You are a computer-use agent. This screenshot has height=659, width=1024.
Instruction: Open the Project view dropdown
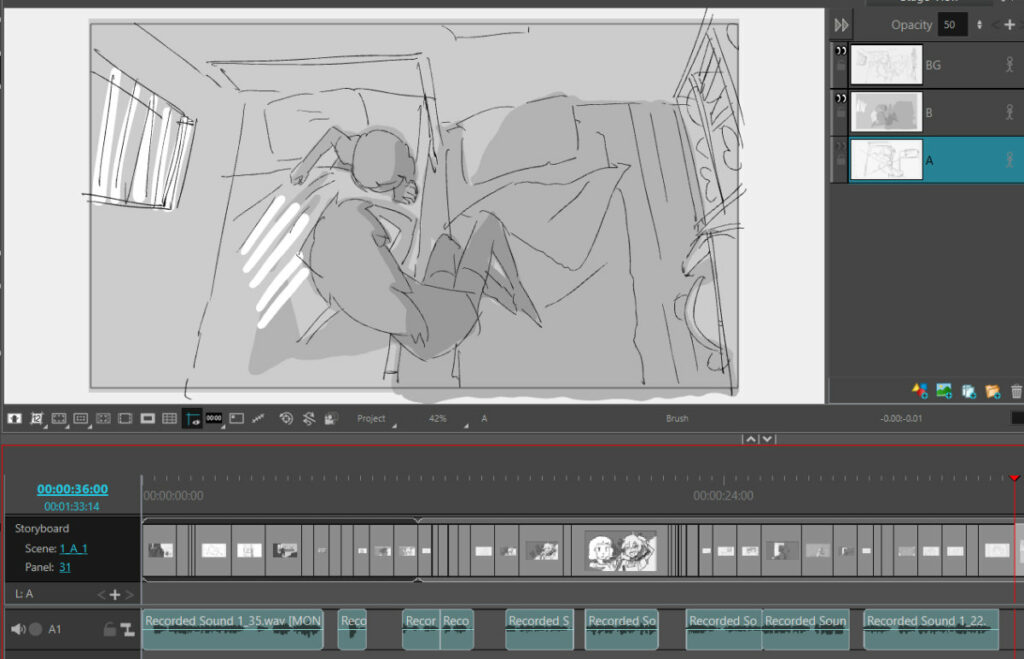[374, 419]
